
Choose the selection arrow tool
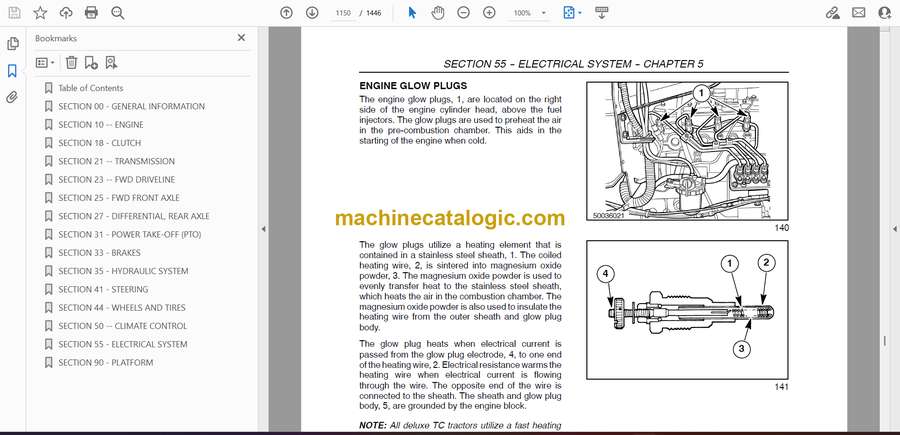(x=412, y=13)
